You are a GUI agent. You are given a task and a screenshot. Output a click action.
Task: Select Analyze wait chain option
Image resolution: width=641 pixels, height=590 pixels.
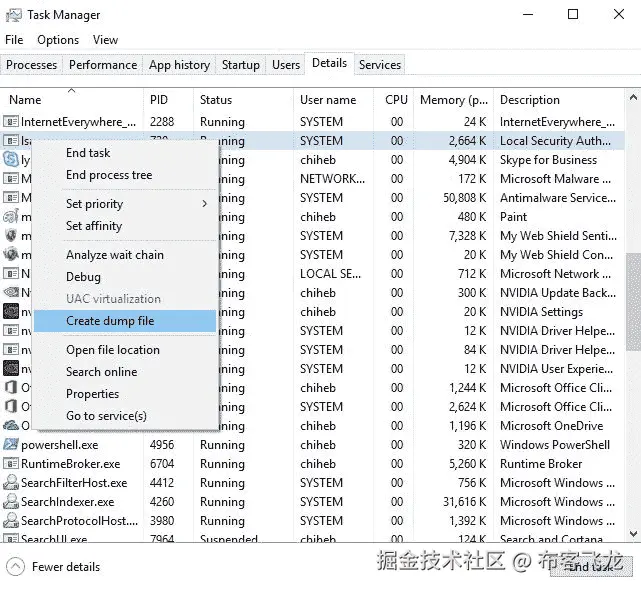pyautogui.click(x=115, y=255)
